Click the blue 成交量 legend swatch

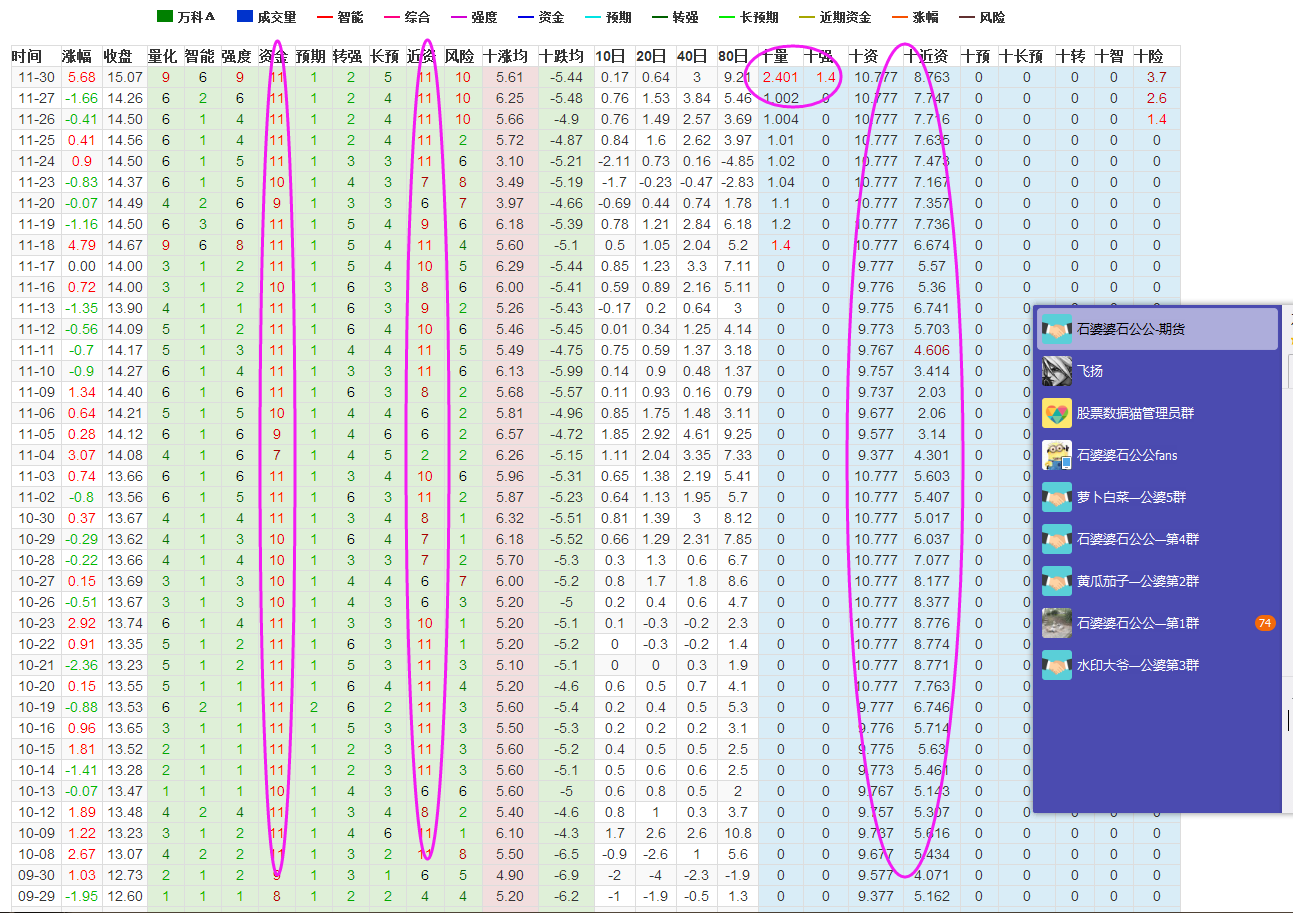pyautogui.click(x=245, y=17)
